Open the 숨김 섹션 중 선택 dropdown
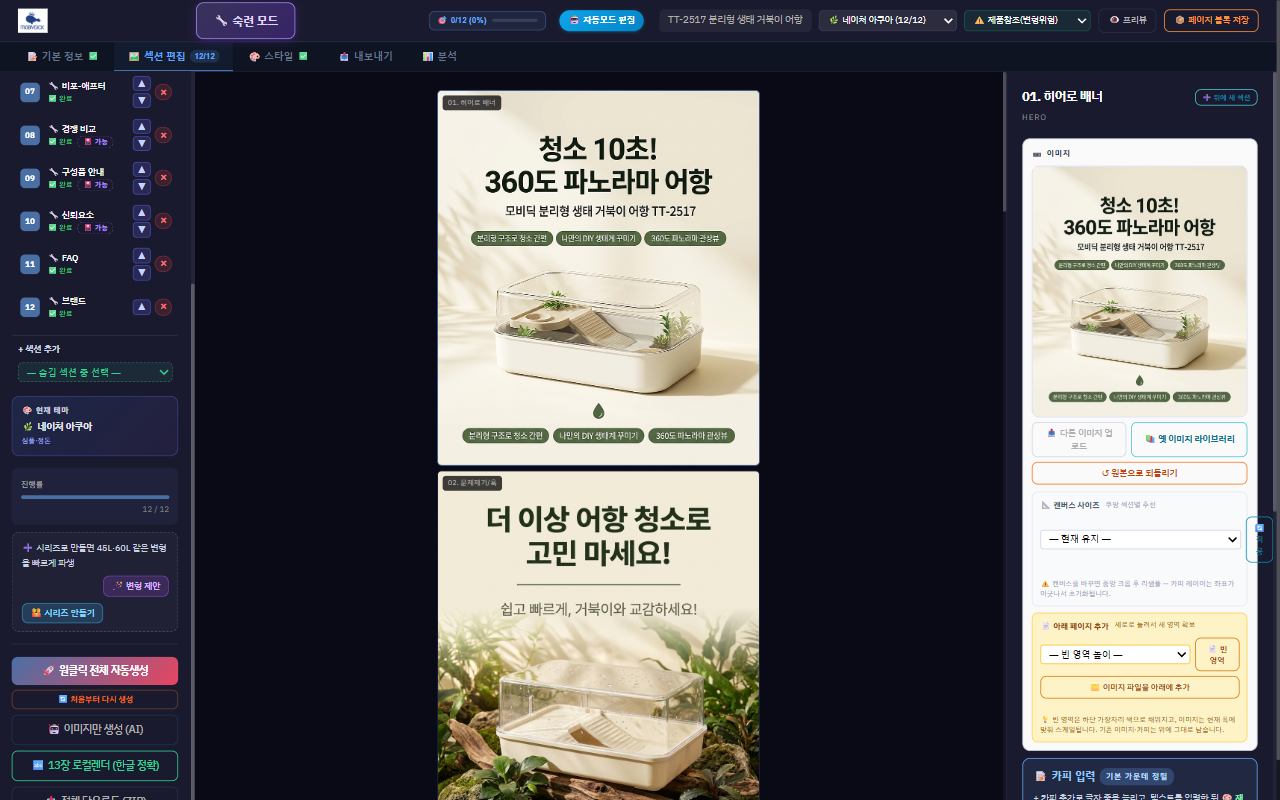The height and width of the screenshot is (800, 1280). [95, 372]
